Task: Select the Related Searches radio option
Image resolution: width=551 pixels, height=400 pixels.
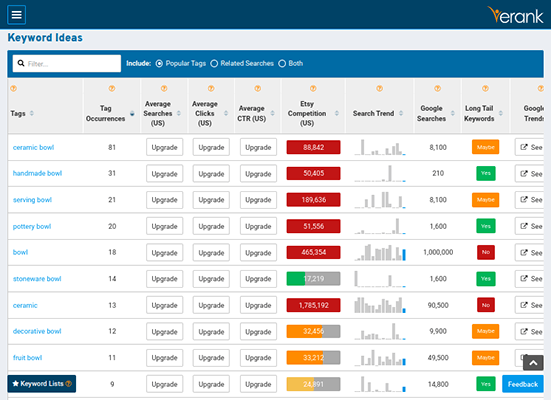Action: (x=214, y=64)
